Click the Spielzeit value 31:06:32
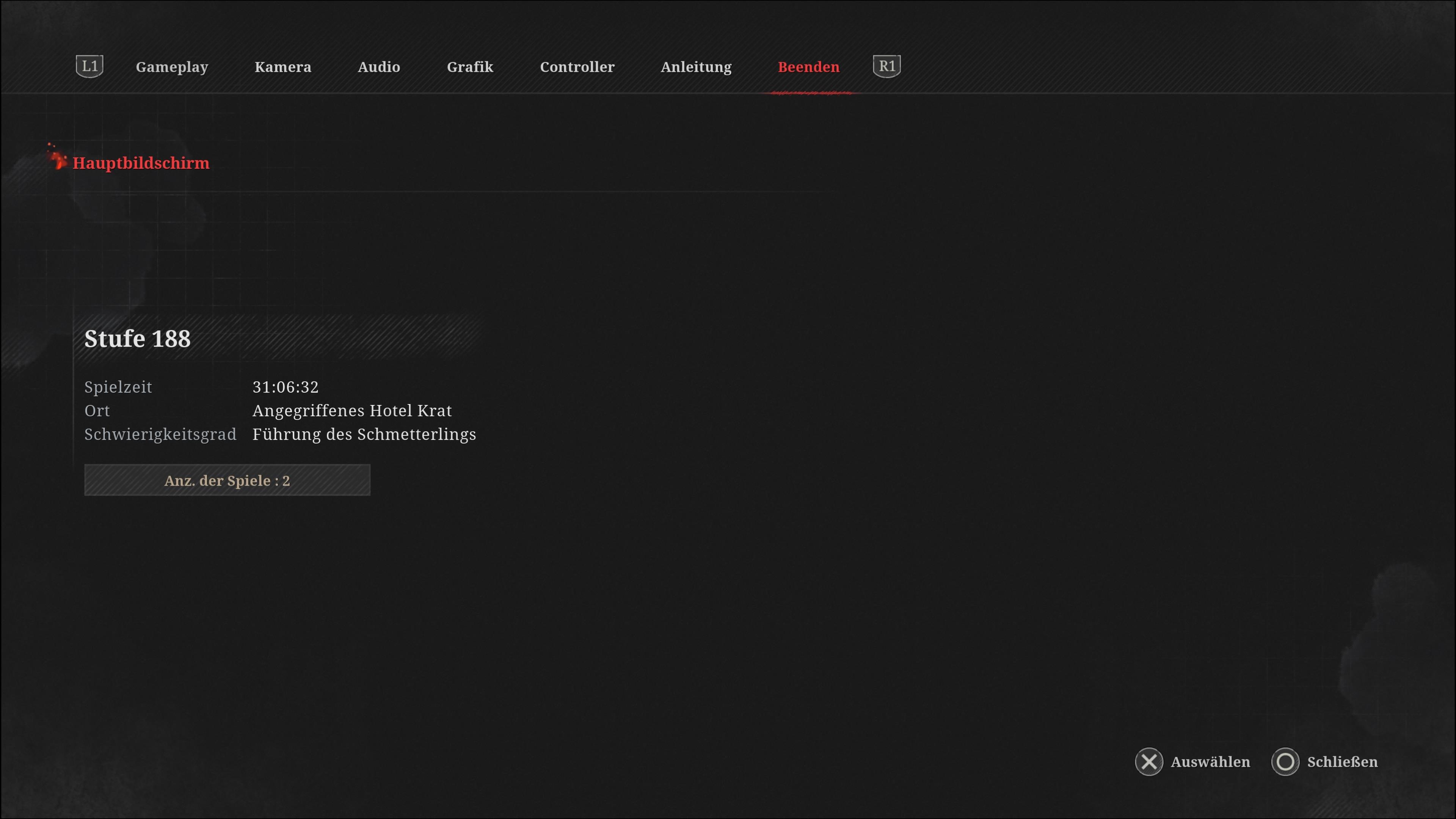The image size is (1456, 819). [286, 387]
